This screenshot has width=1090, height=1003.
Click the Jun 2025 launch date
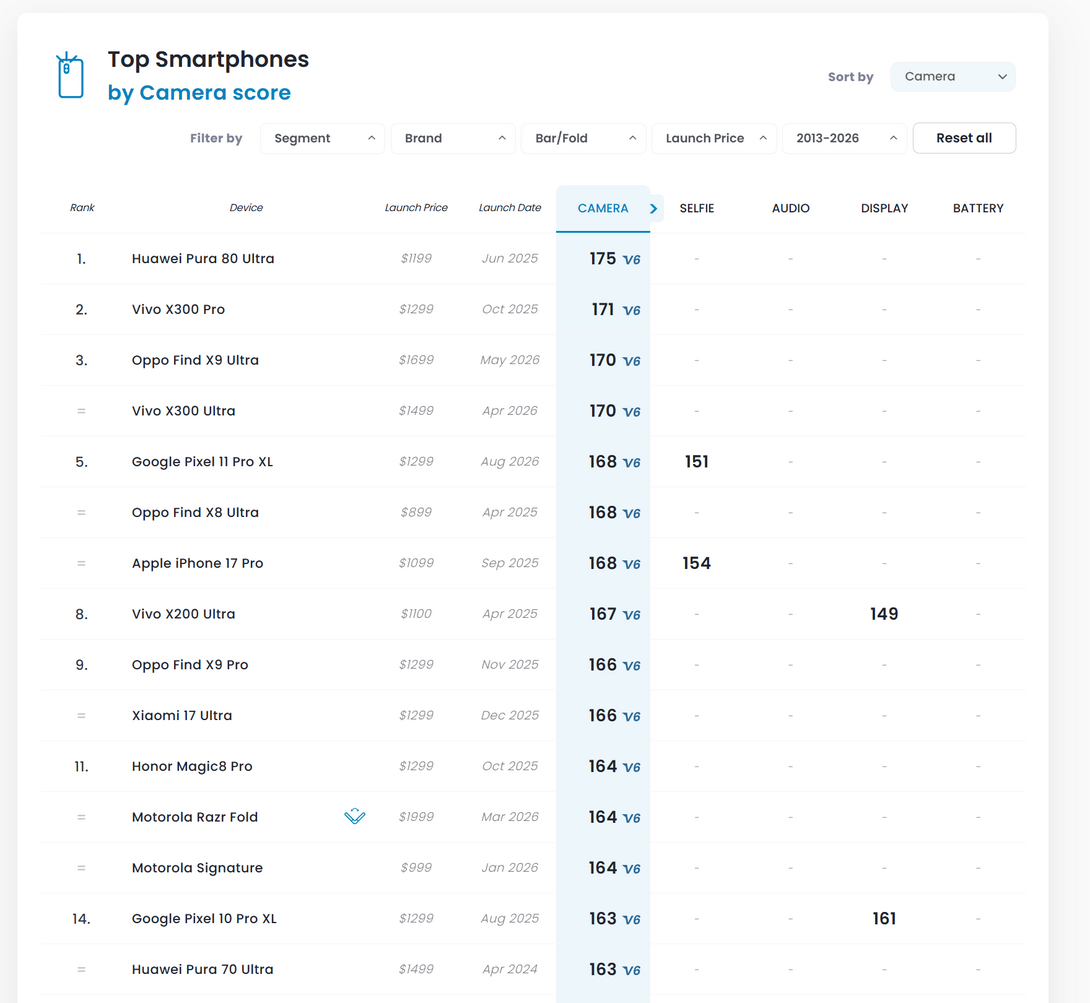(510, 259)
